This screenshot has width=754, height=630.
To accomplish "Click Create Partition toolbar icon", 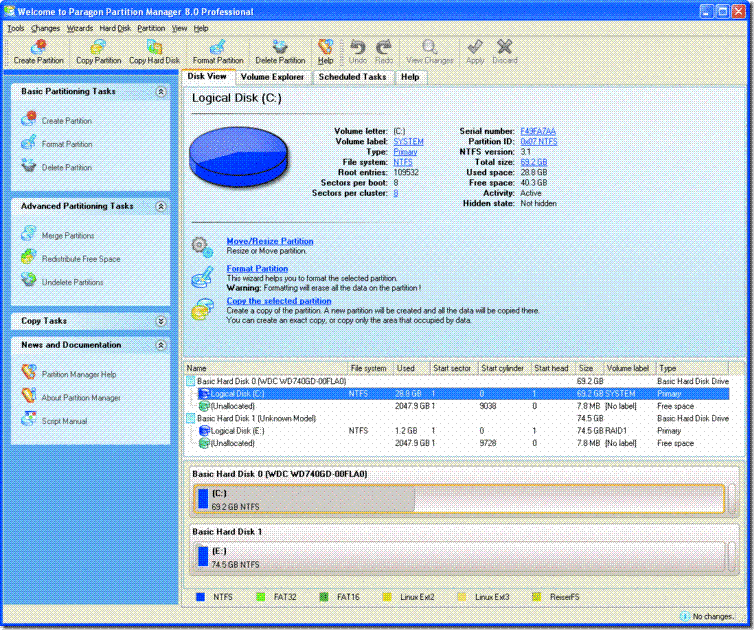I will [x=38, y=47].
